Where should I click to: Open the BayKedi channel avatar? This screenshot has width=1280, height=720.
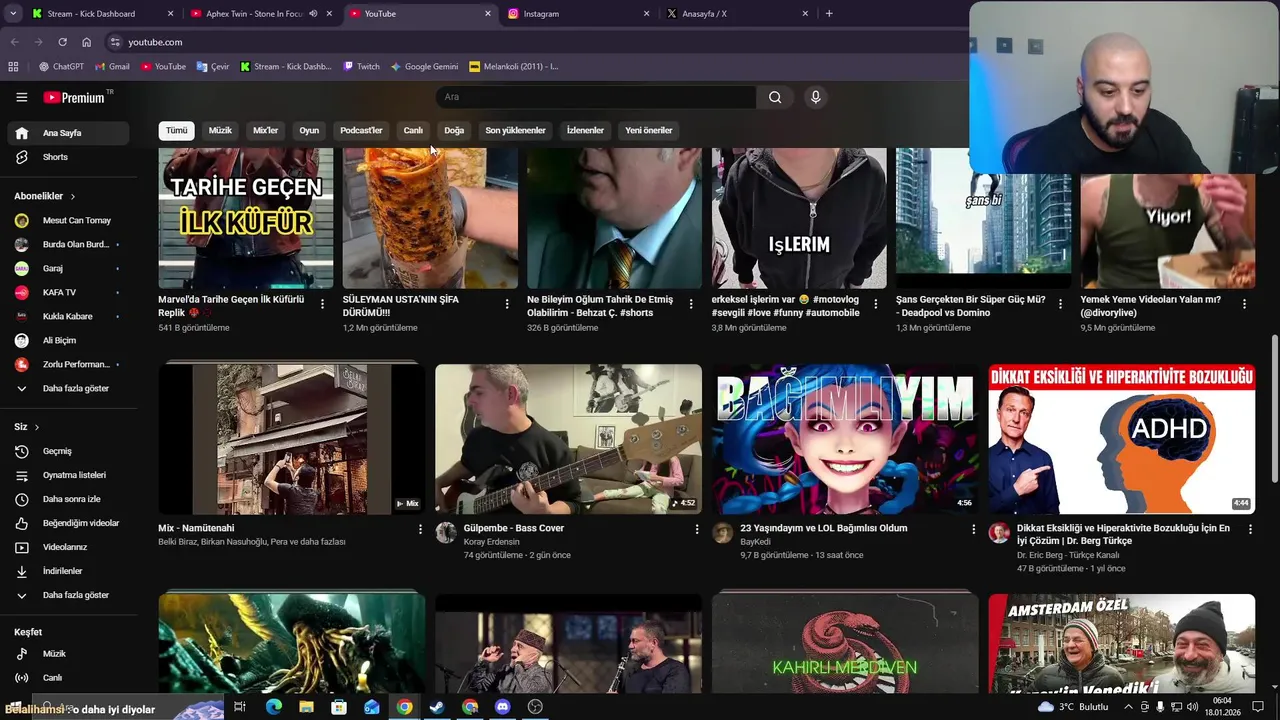(x=723, y=533)
